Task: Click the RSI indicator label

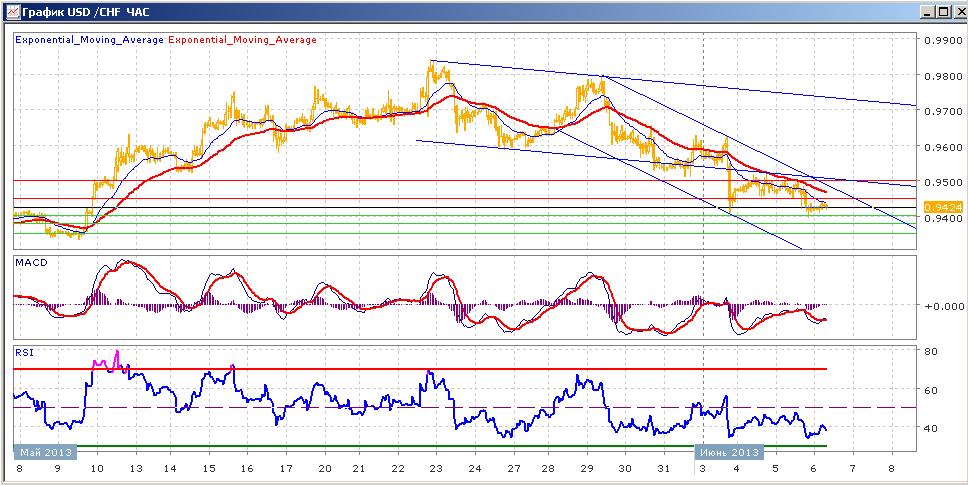Action: 23,354
